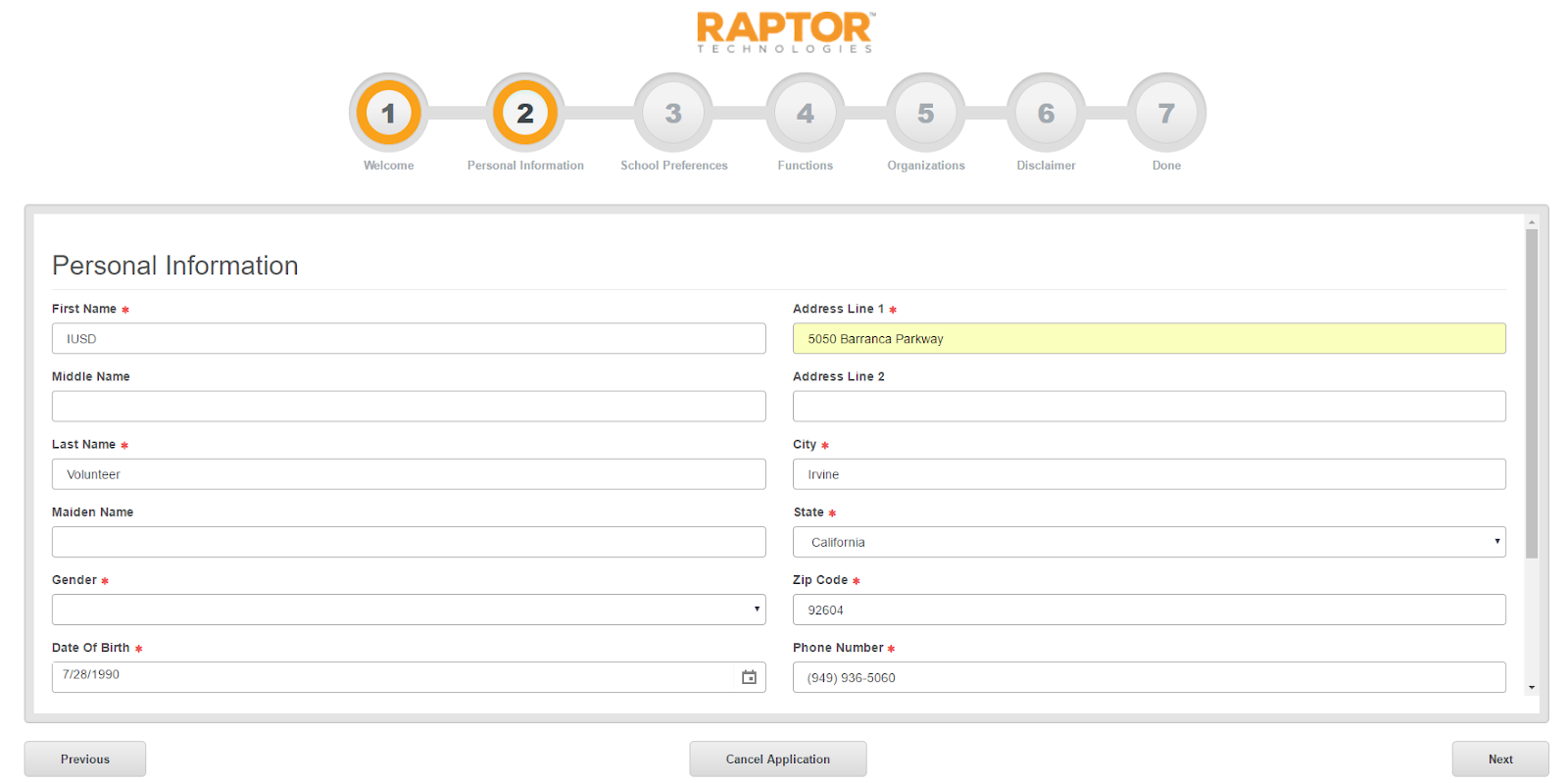Click the Next button
The image size is (1568, 783).
point(1499,759)
